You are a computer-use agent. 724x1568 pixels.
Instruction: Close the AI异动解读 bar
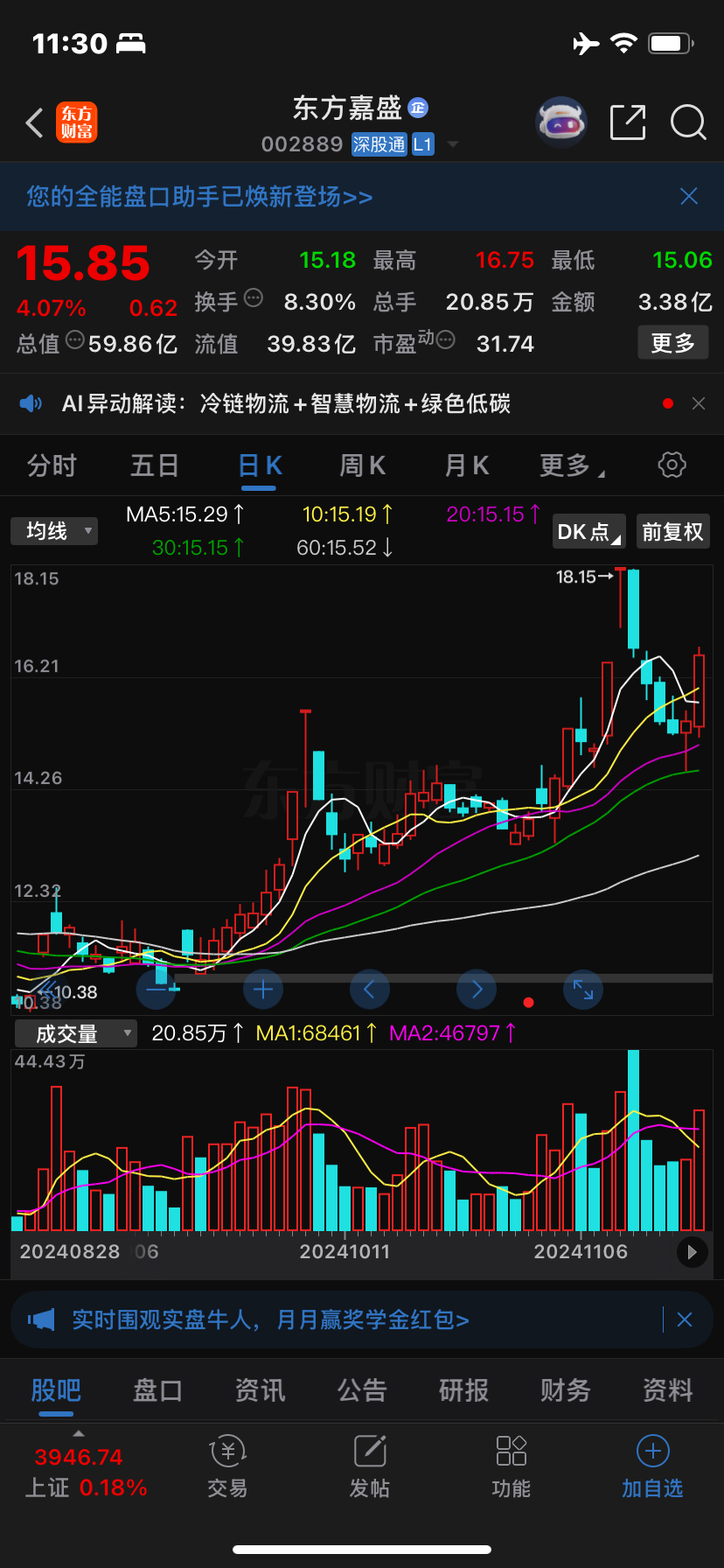[x=699, y=403]
